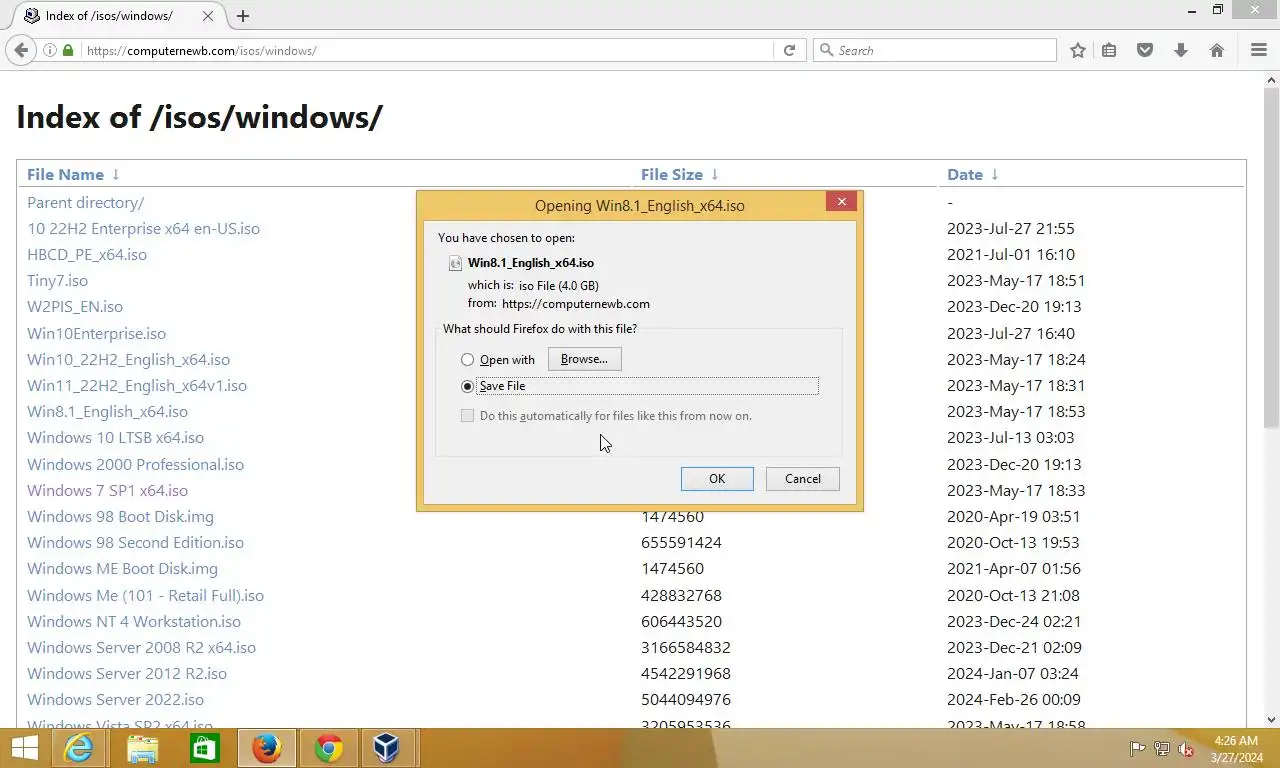Click file size 655591424 cell
This screenshot has height=768, width=1280.
pyautogui.click(x=681, y=542)
